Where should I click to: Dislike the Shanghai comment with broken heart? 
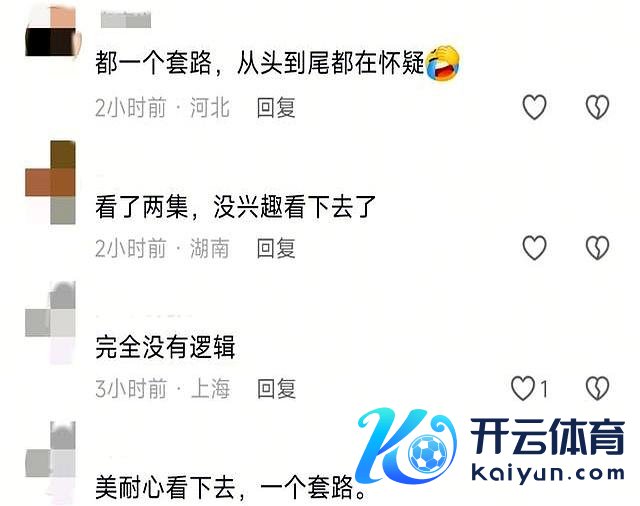597,388
